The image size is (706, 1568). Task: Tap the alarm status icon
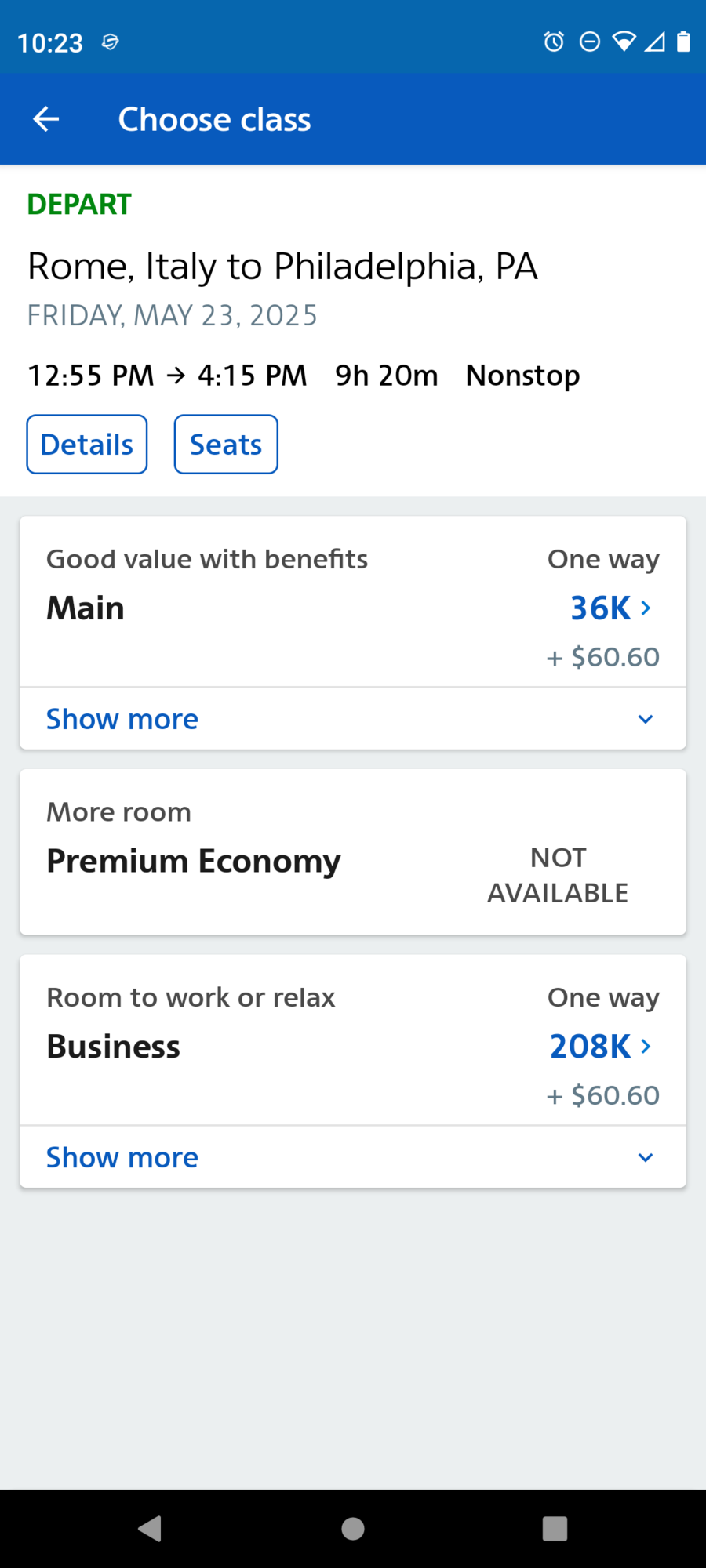pos(554,42)
